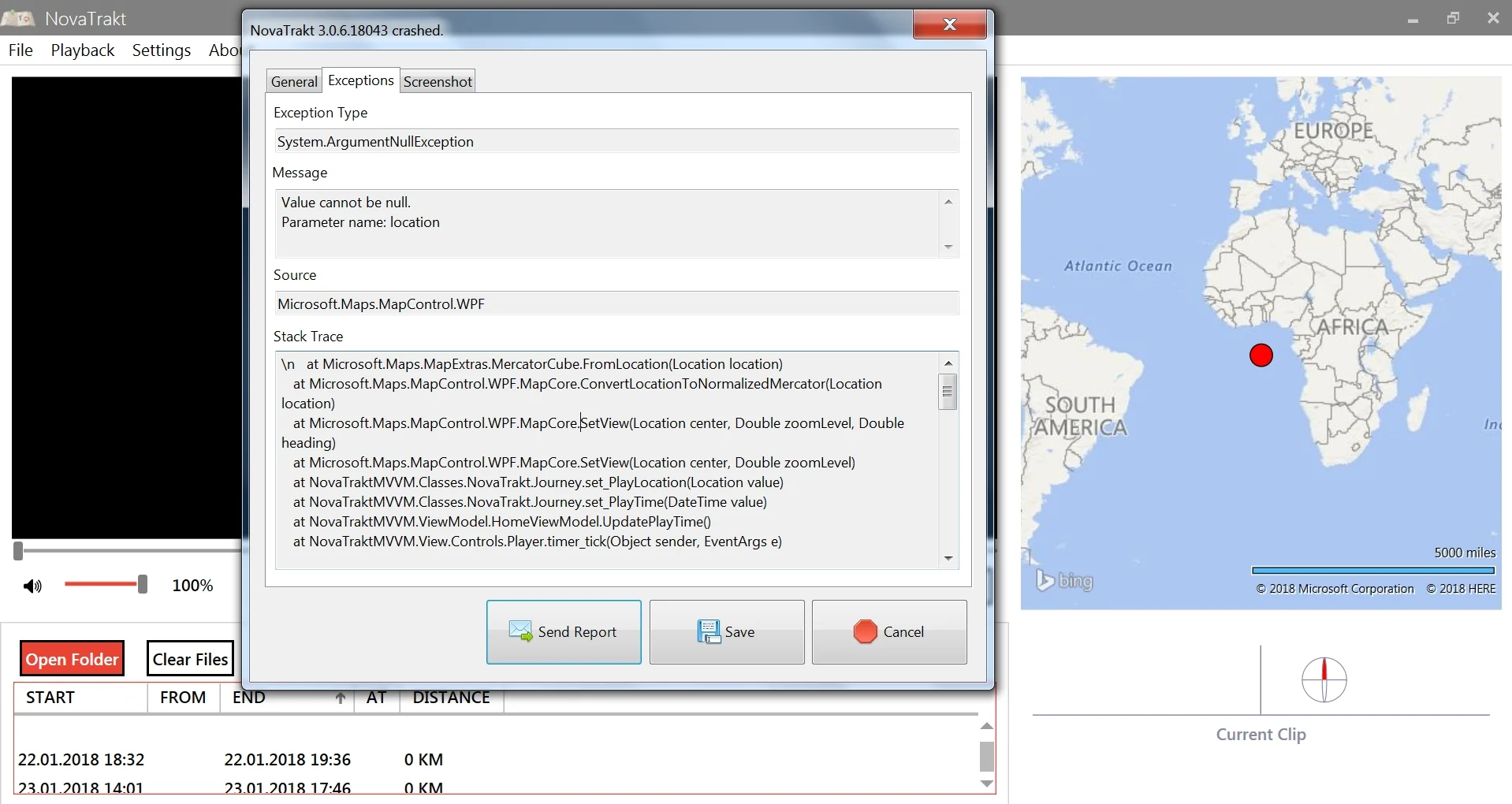This screenshot has height=804, width=1512.
Task: Close the crash dialog with red X
Action: click(x=949, y=24)
